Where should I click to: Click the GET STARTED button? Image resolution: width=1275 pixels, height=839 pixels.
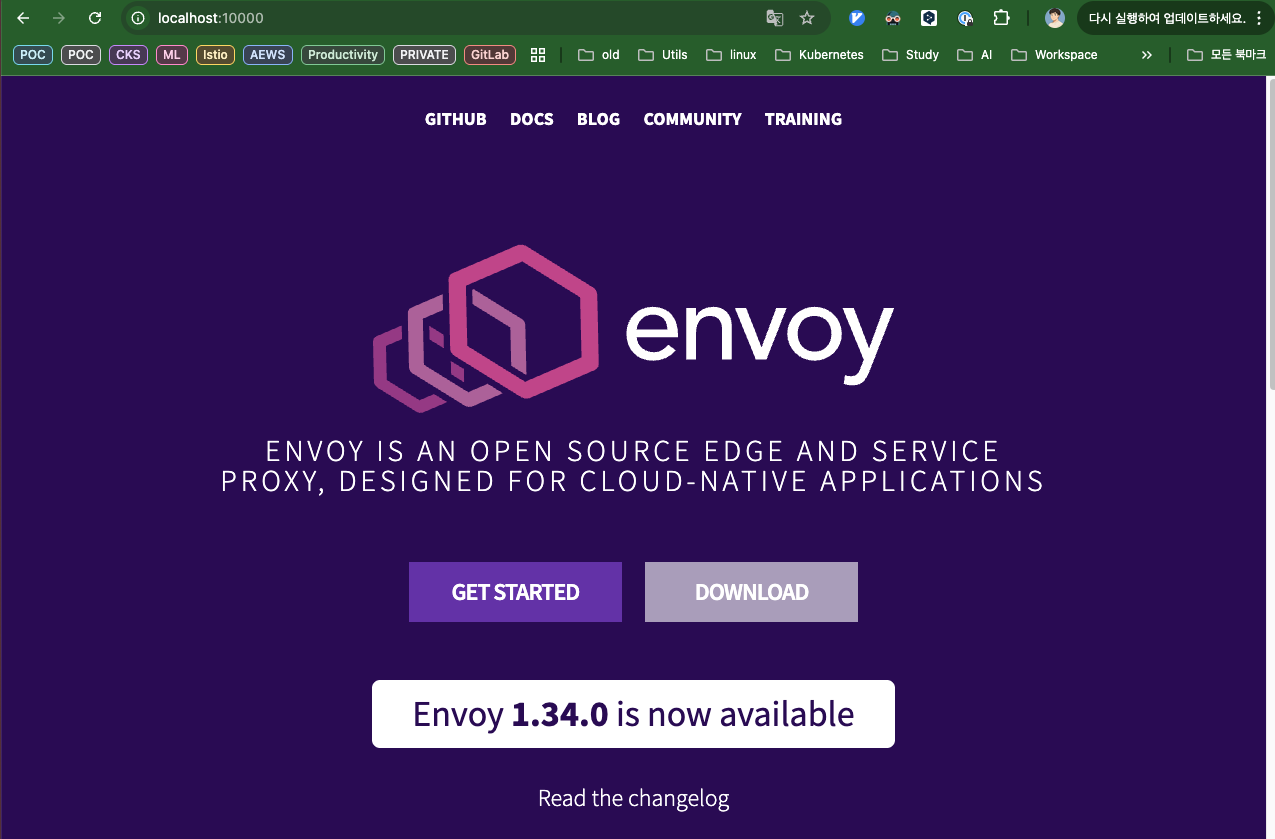coord(515,592)
